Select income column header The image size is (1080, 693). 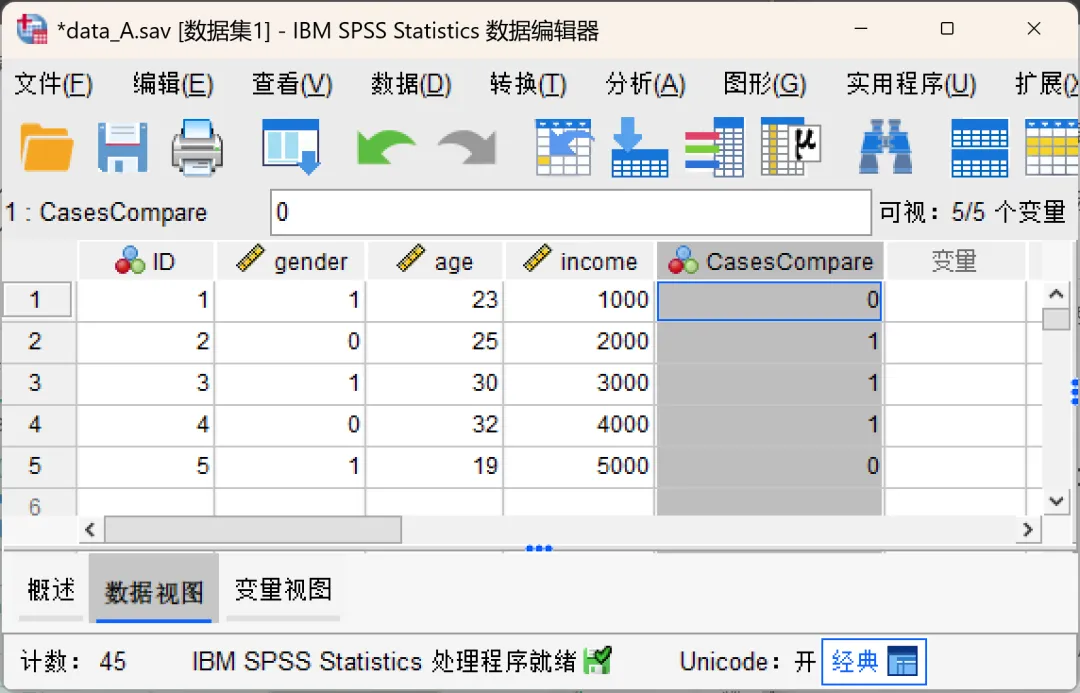[580, 261]
